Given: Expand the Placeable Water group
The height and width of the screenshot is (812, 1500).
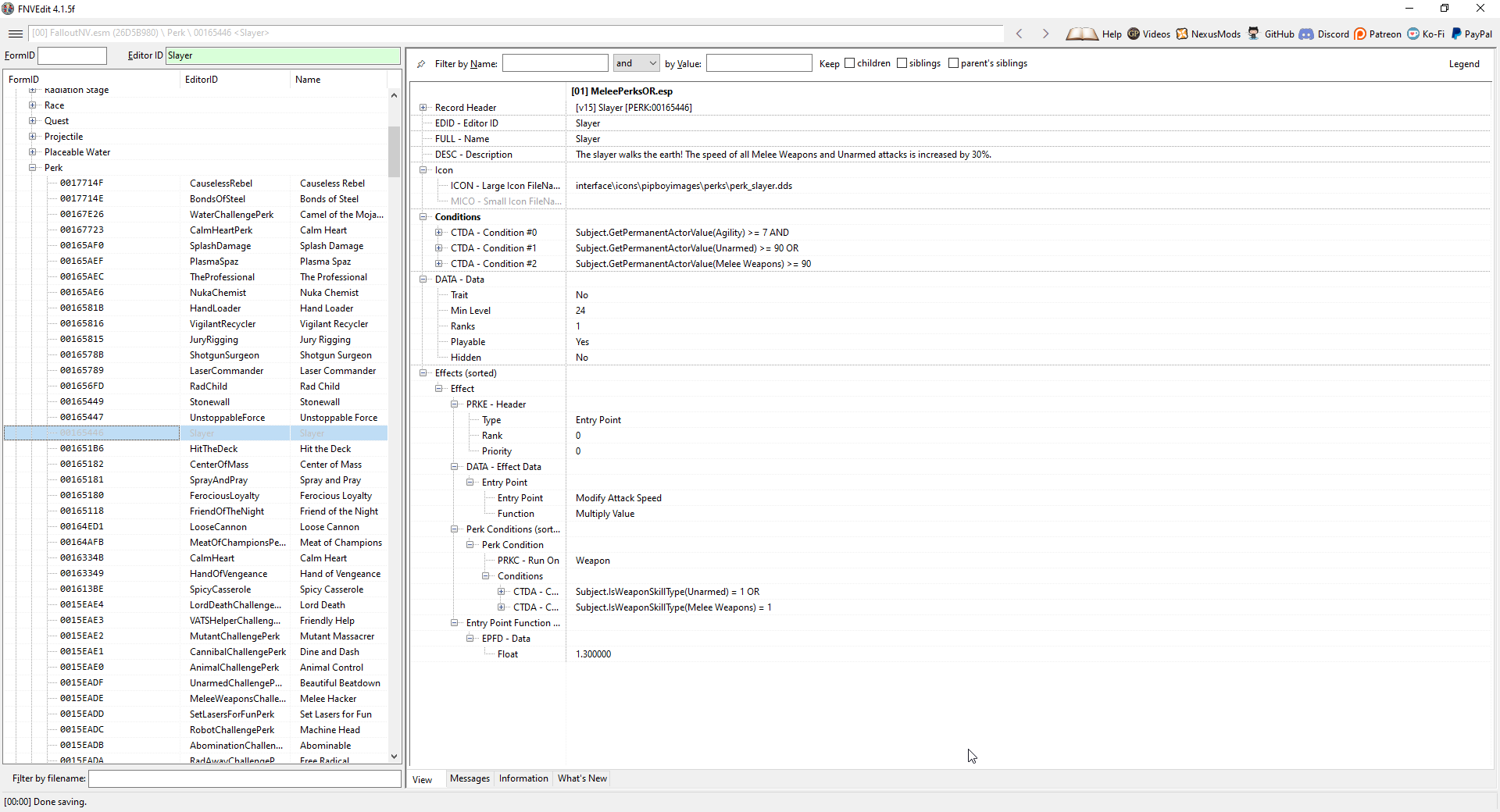Looking at the screenshot, I should click(x=33, y=152).
